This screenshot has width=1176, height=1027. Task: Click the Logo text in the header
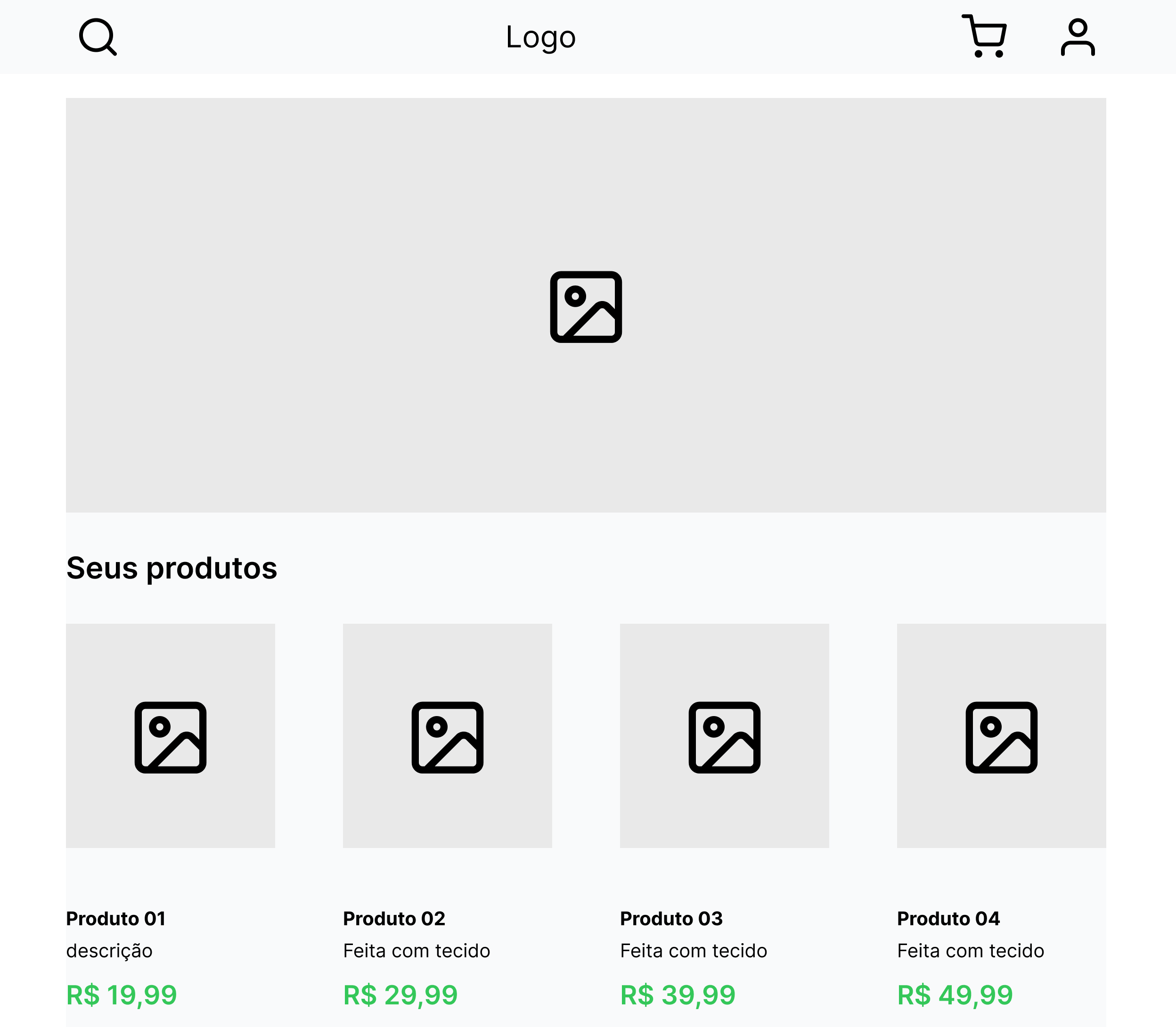click(540, 37)
